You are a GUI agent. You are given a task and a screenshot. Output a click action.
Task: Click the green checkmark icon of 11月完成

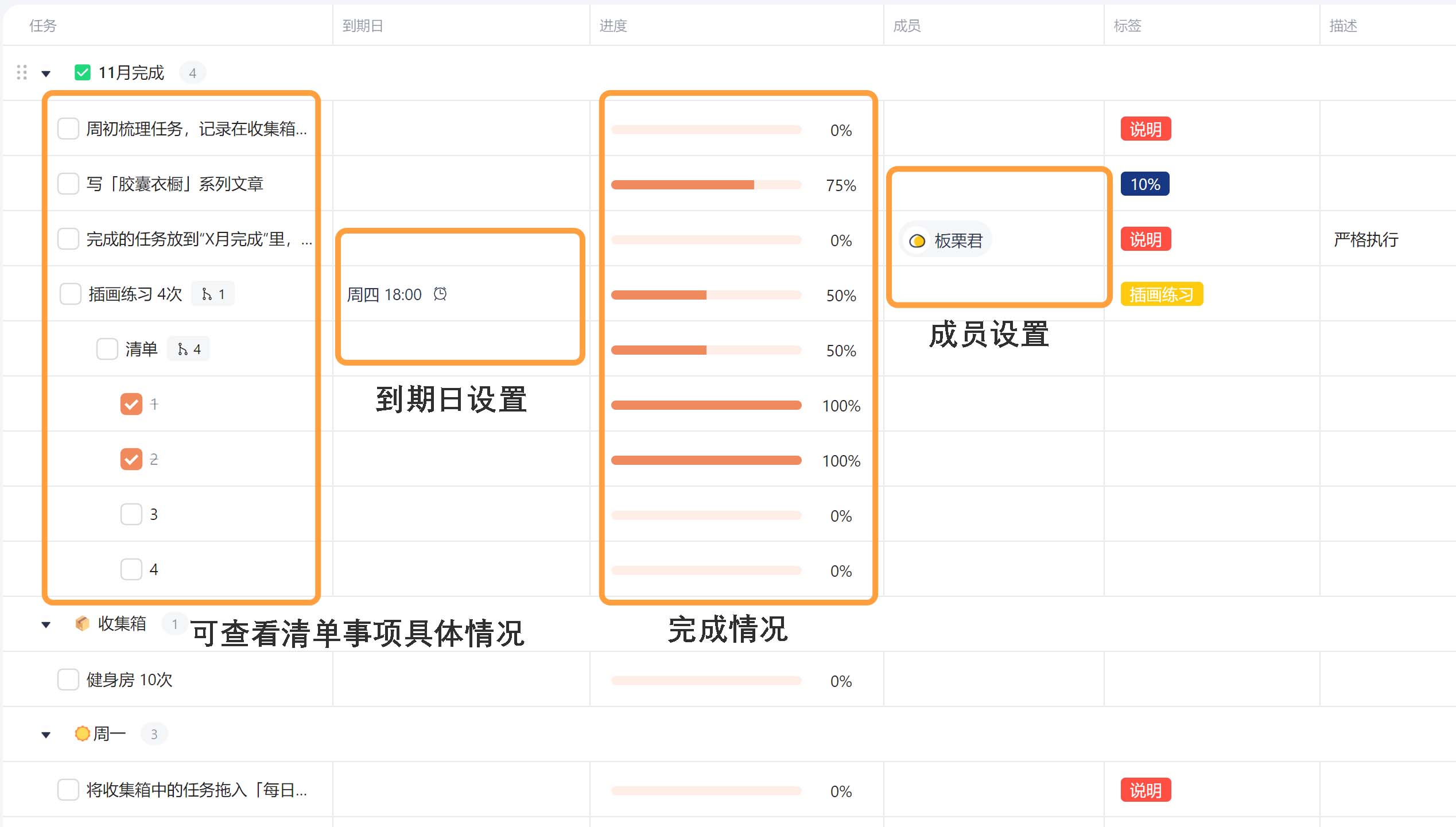[82, 72]
